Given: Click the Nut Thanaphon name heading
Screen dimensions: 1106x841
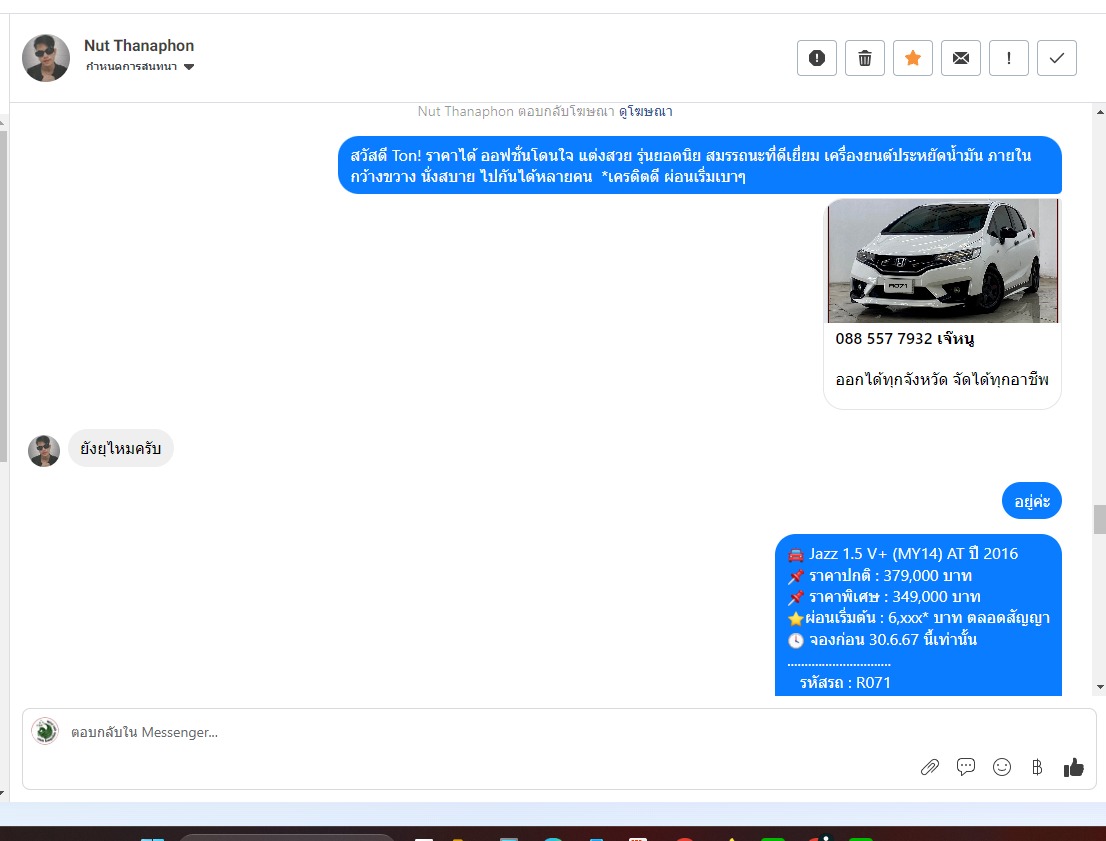Looking at the screenshot, I should tap(139, 46).
